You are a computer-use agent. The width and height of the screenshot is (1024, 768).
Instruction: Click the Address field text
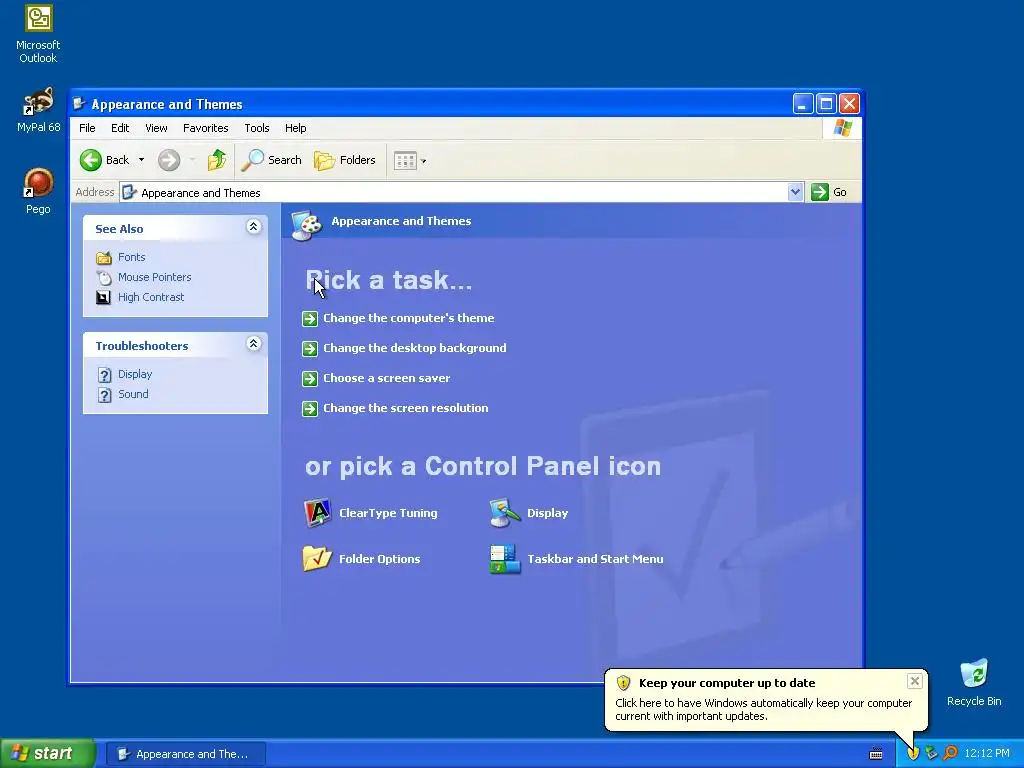200,193
